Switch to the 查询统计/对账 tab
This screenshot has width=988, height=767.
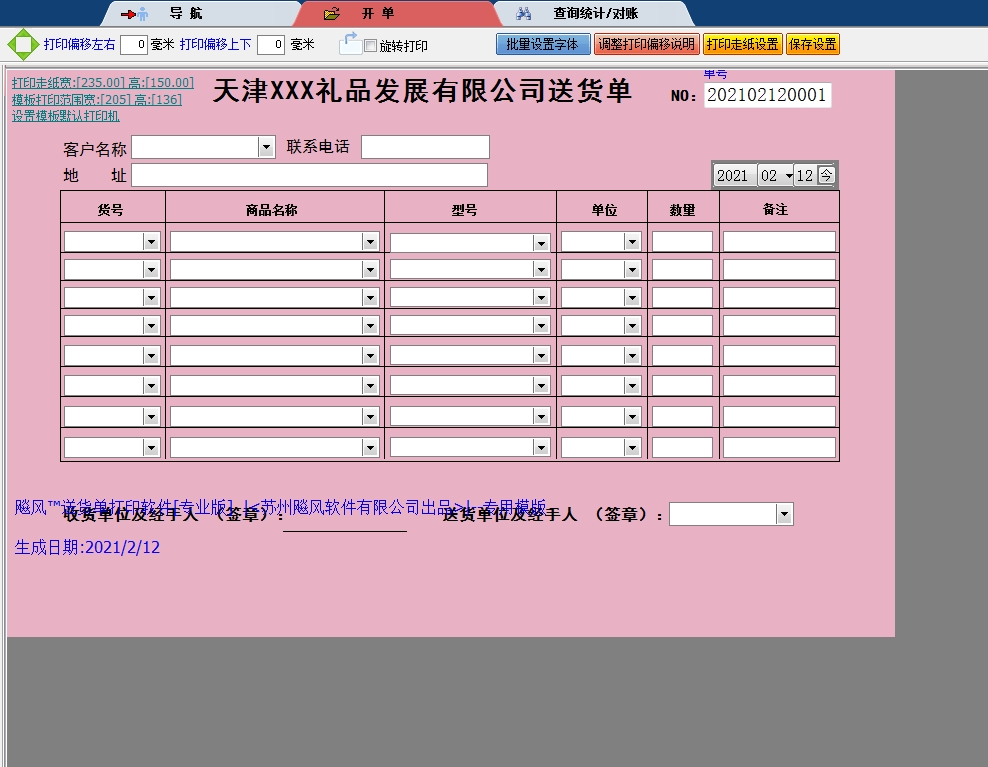click(x=595, y=14)
